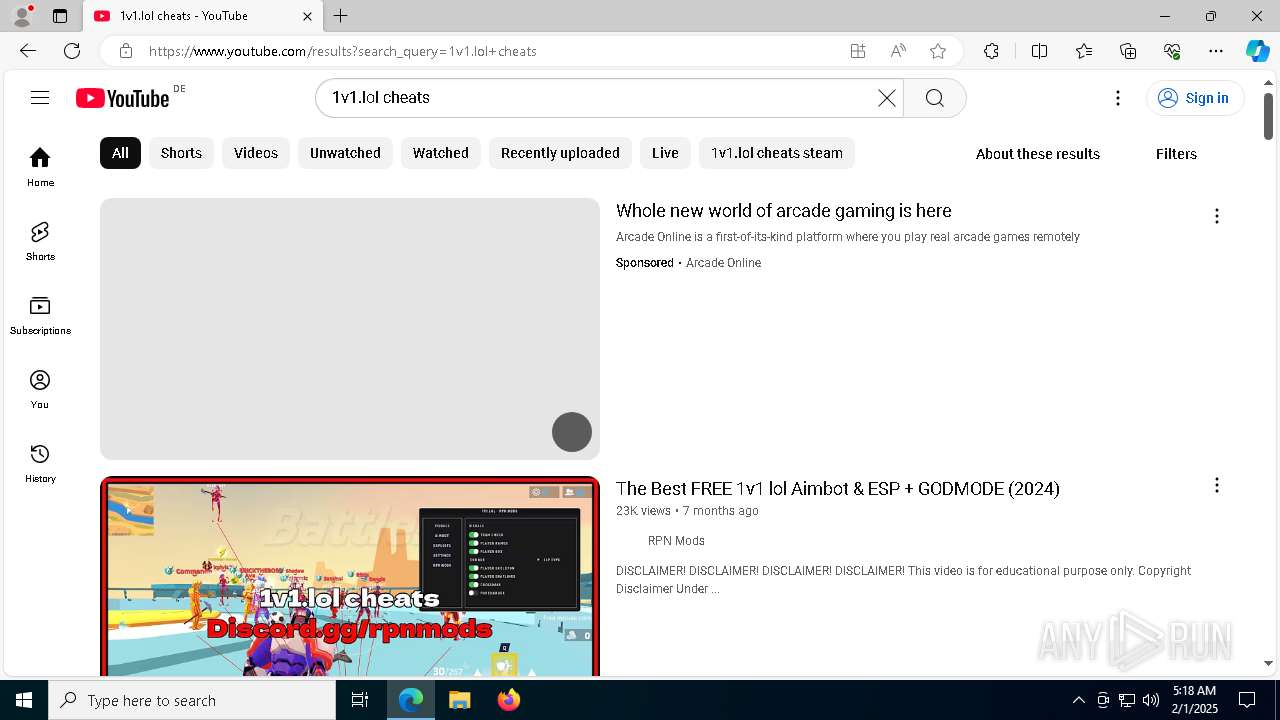The width and height of the screenshot is (1280, 720).
Task: Open File Explorer from the taskbar
Action: (459, 700)
